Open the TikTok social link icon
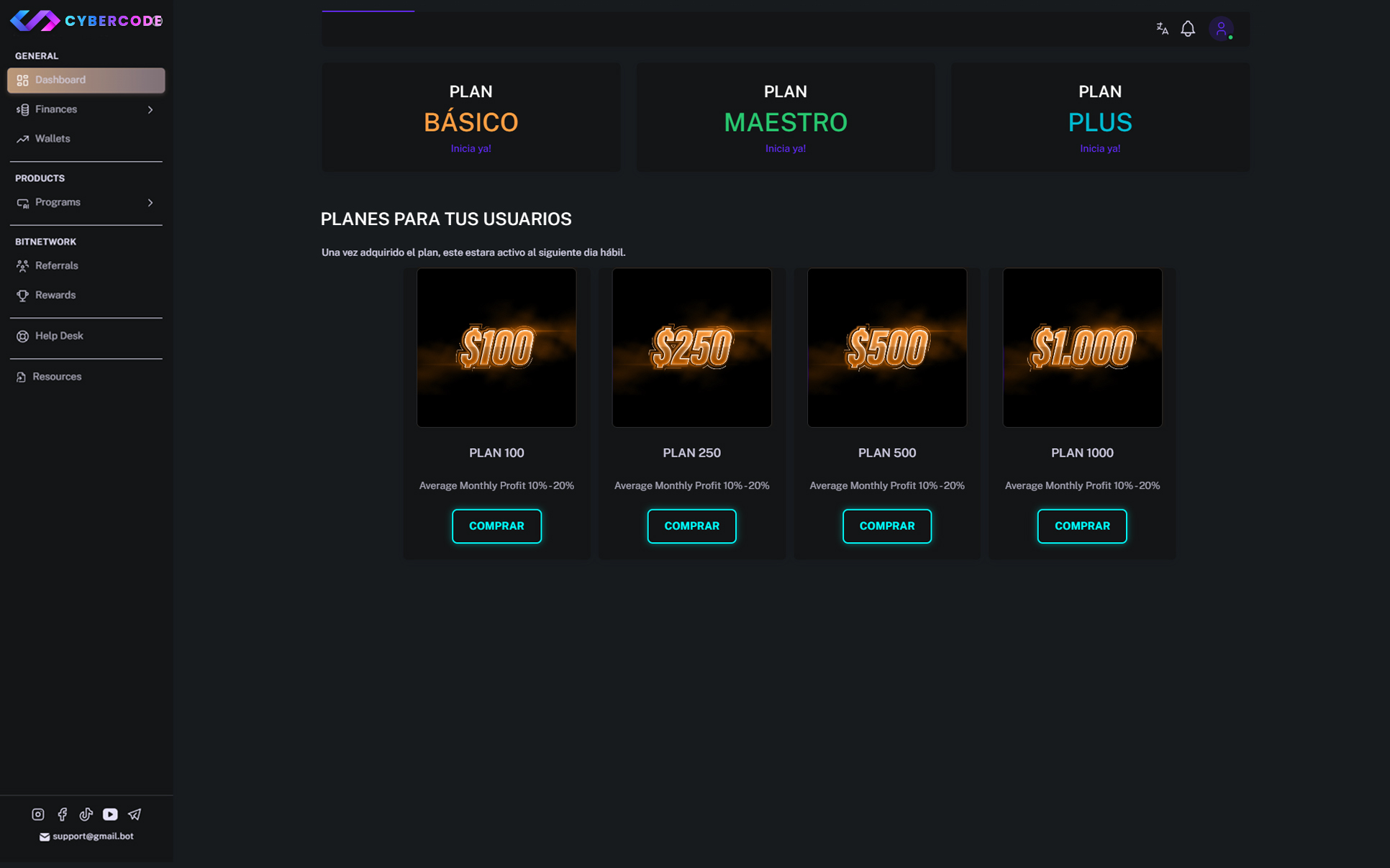The image size is (1390, 868). (86, 814)
